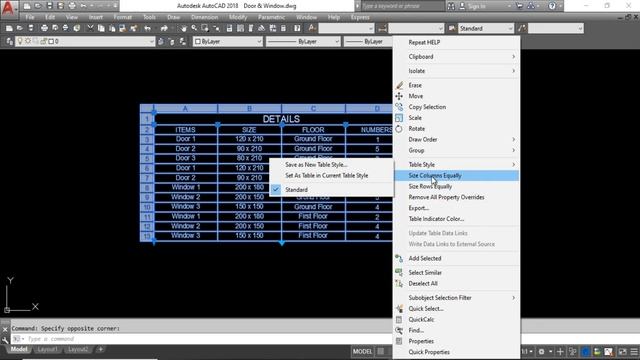Open the File menu
The width and height of the screenshot is (640, 360).
point(30,17)
